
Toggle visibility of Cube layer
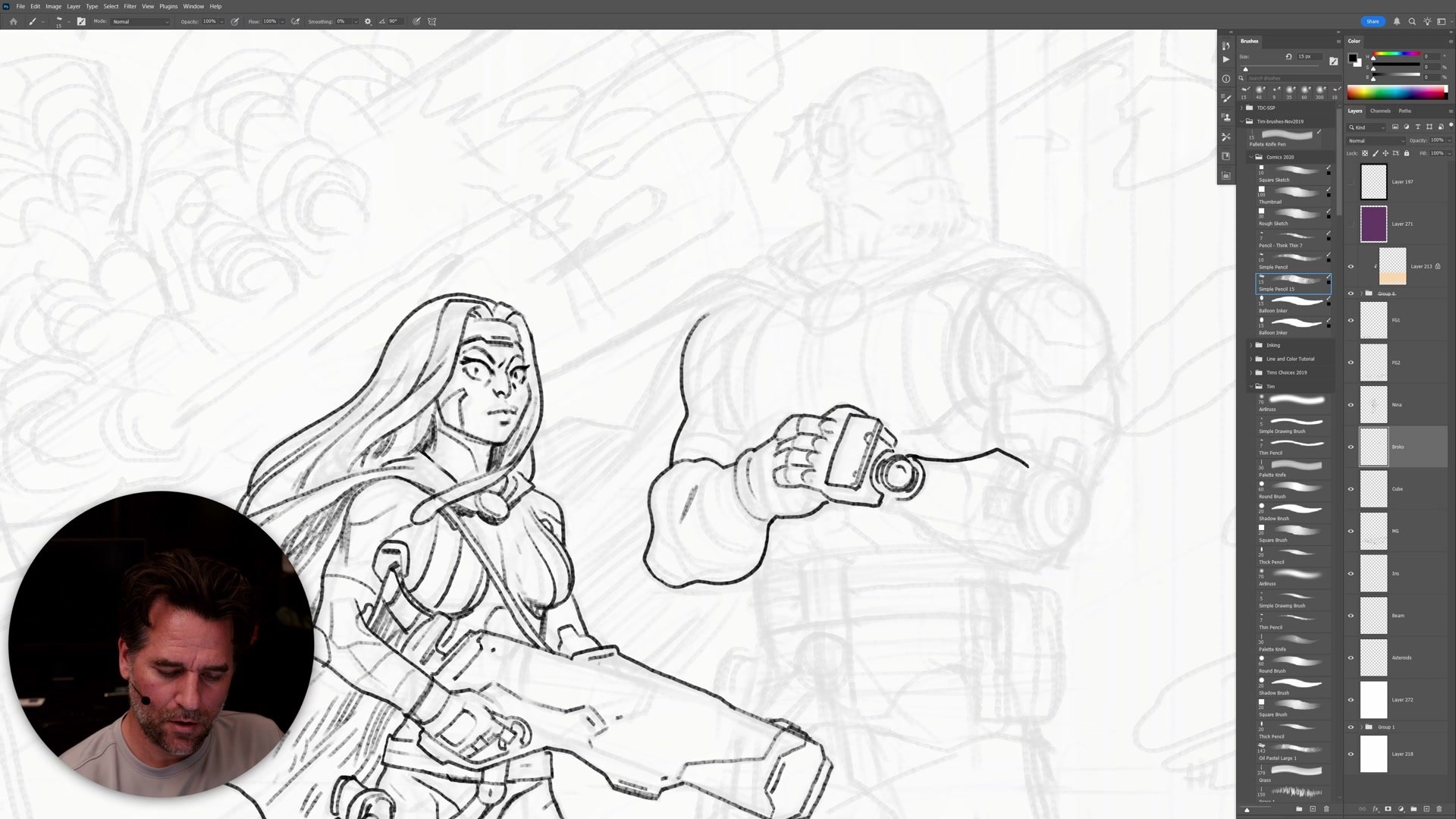pyautogui.click(x=1351, y=489)
